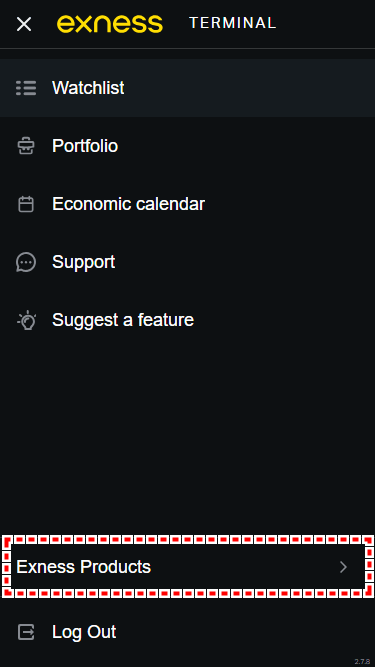
Task: Click the TERMINAL header label
Action: 233,23
